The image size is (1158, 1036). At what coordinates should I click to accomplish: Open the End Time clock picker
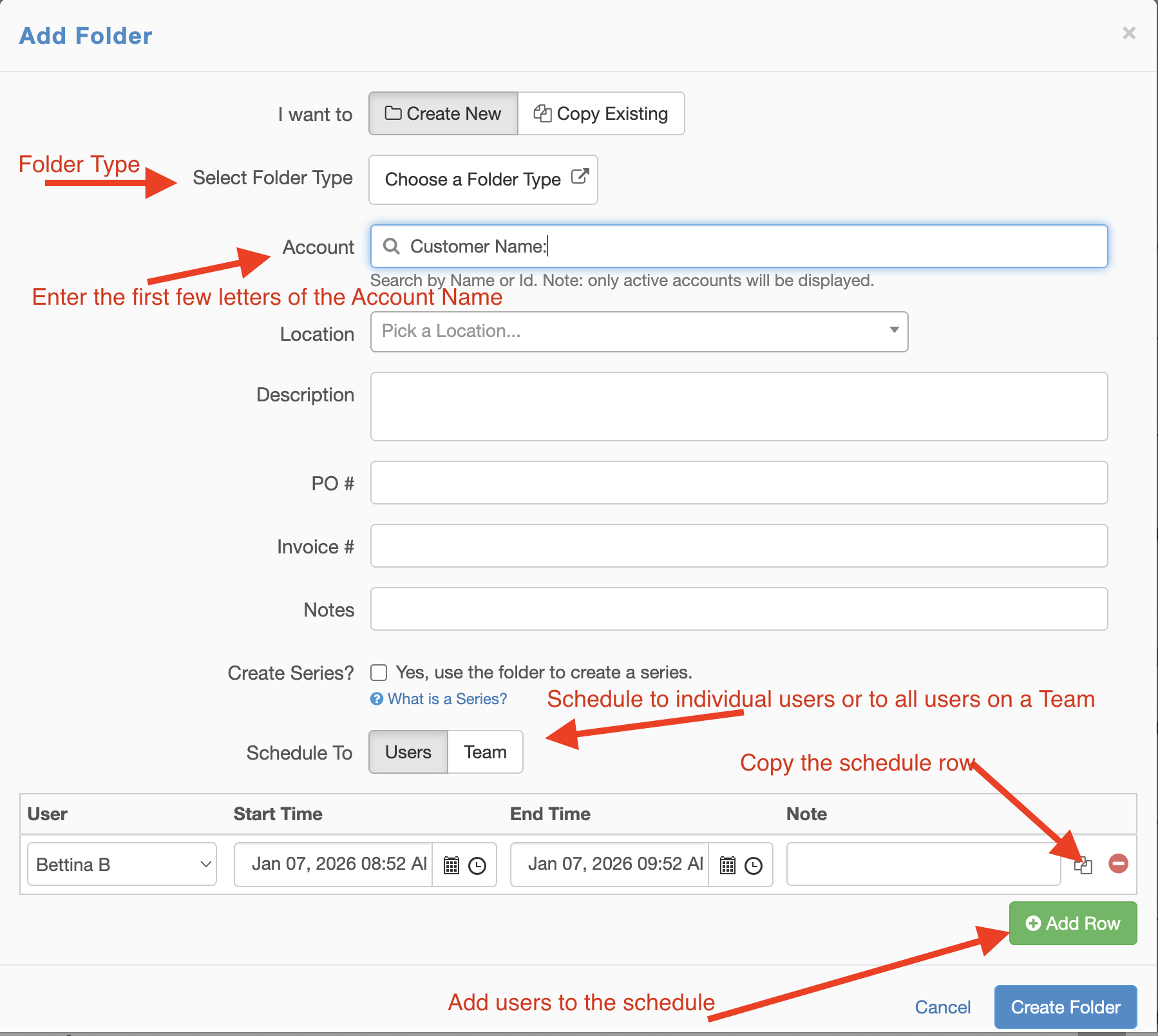pyautogui.click(x=754, y=865)
